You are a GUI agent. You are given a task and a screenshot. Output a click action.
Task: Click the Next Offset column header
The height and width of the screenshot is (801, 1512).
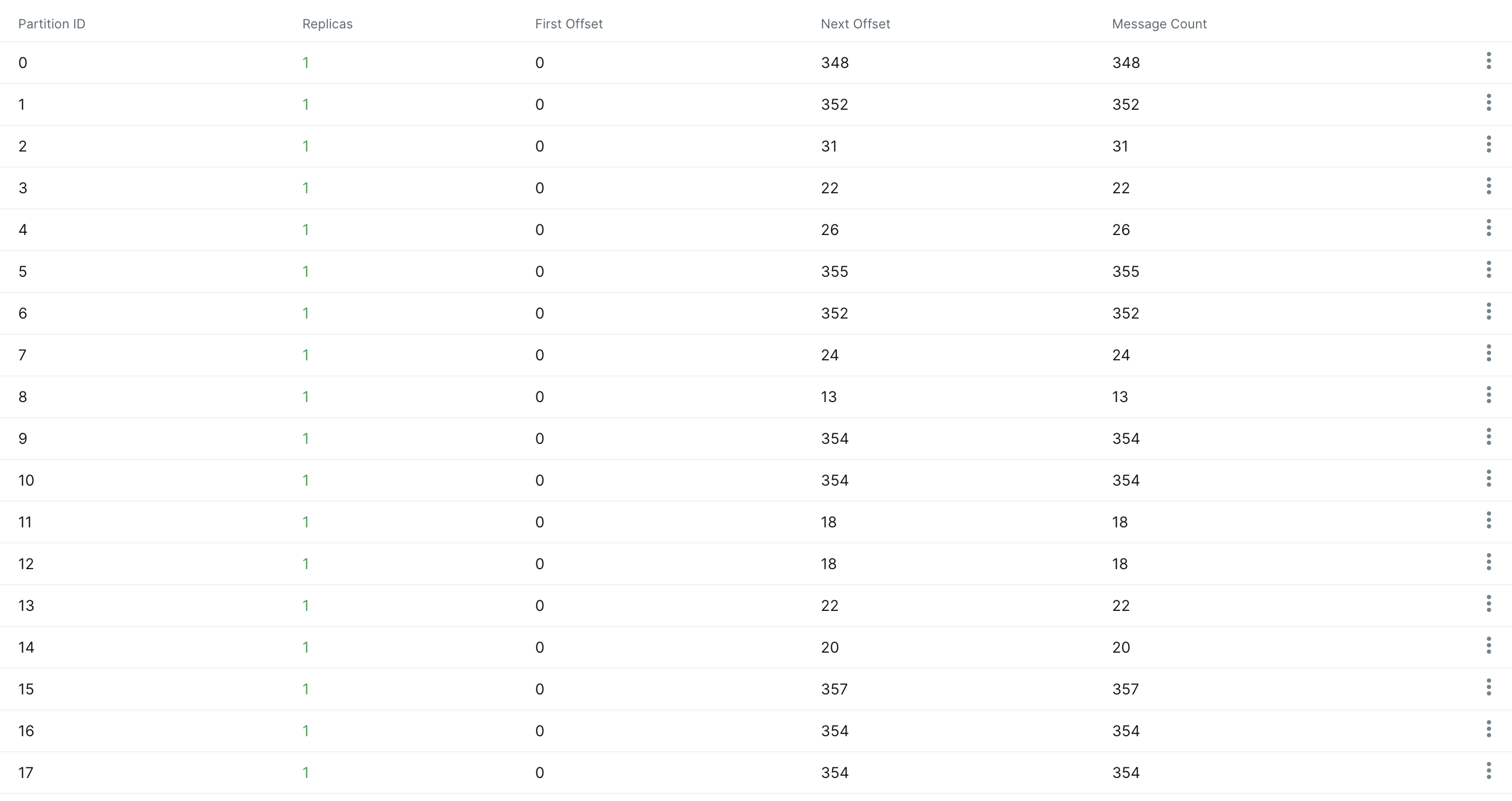pos(855,24)
